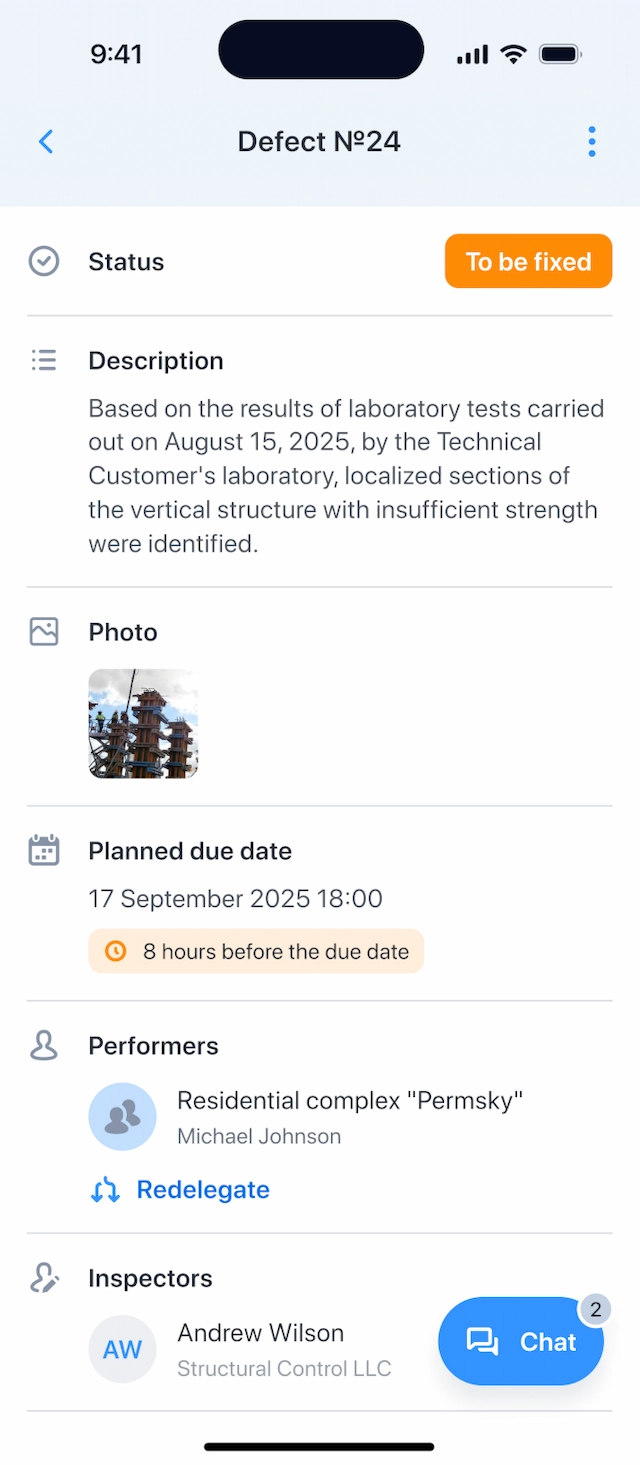Tap the Redelegate link
Viewport: 640px width, 1465px height.
coord(203,1190)
